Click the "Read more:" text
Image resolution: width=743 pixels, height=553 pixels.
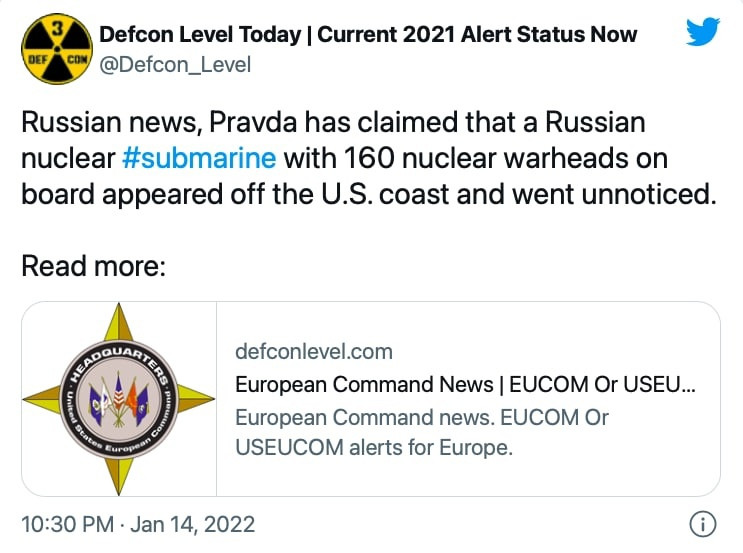click(93, 267)
